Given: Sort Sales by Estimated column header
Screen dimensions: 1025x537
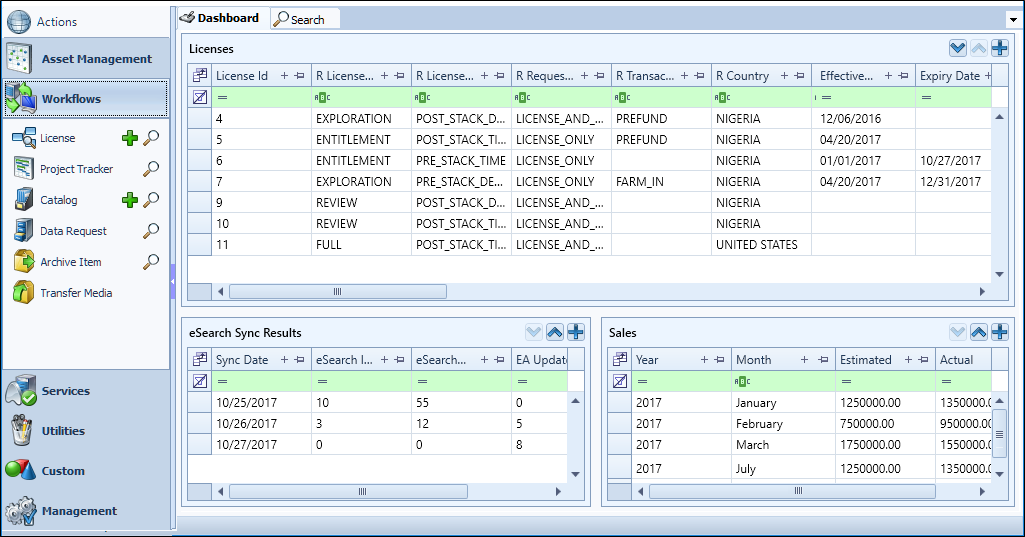Looking at the screenshot, I should (865, 360).
